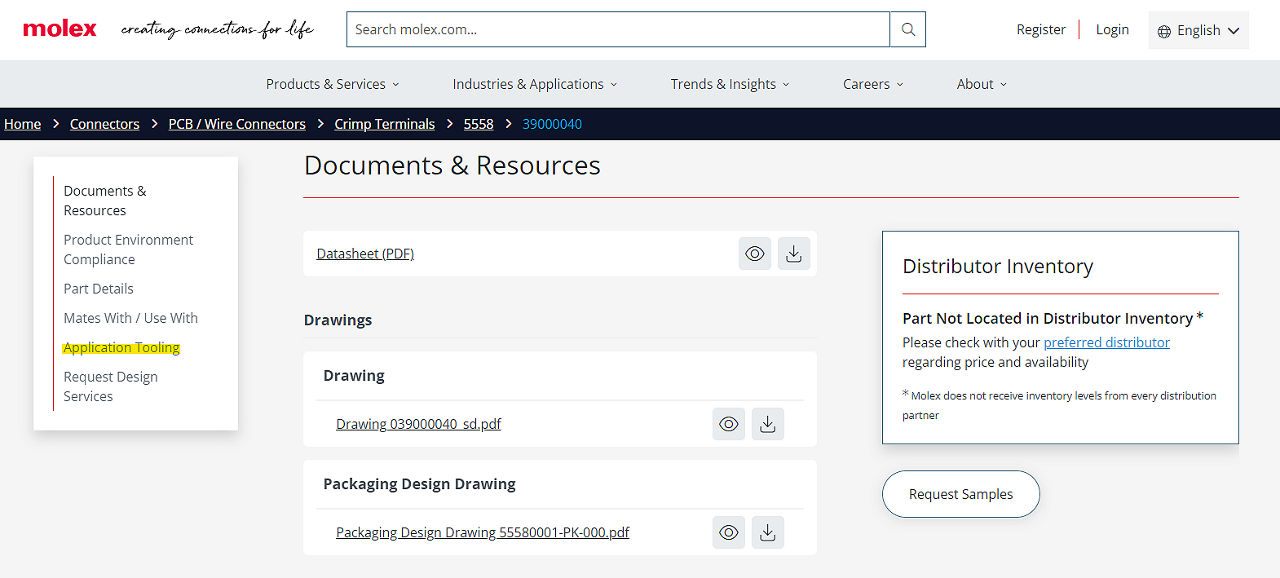This screenshot has height=578, width=1280.
Task: Open the English language dropdown
Action: (x=1199, y=31)
